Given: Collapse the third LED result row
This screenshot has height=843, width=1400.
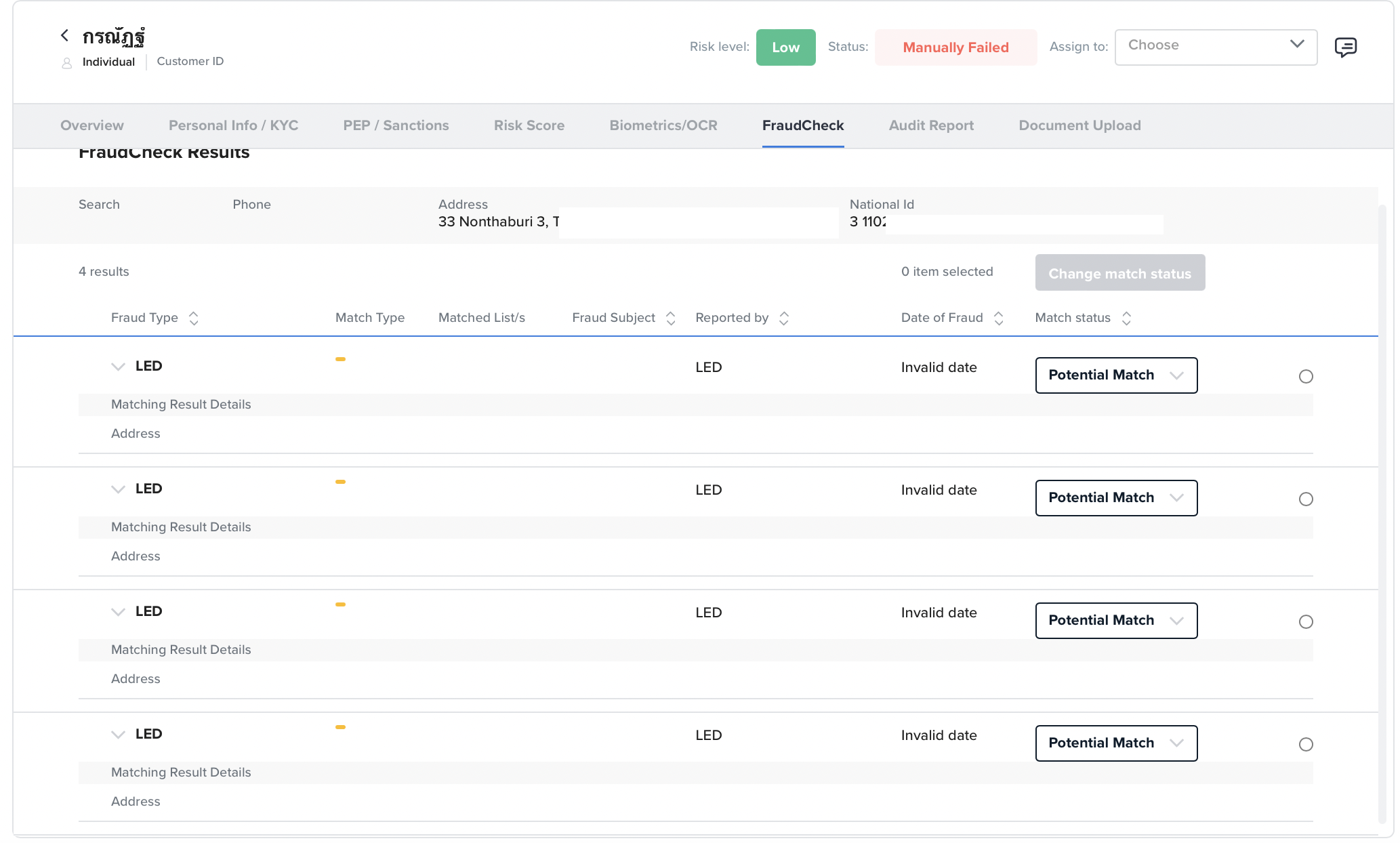Looking at the screenshot, I should click(118, 612).
